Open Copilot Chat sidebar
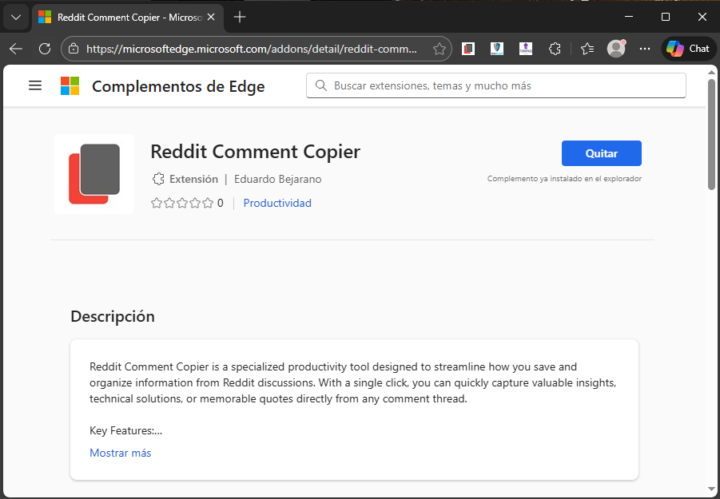The height and width of the screenshot is (499, 720). pyautogui.click(x=688, y=49)
